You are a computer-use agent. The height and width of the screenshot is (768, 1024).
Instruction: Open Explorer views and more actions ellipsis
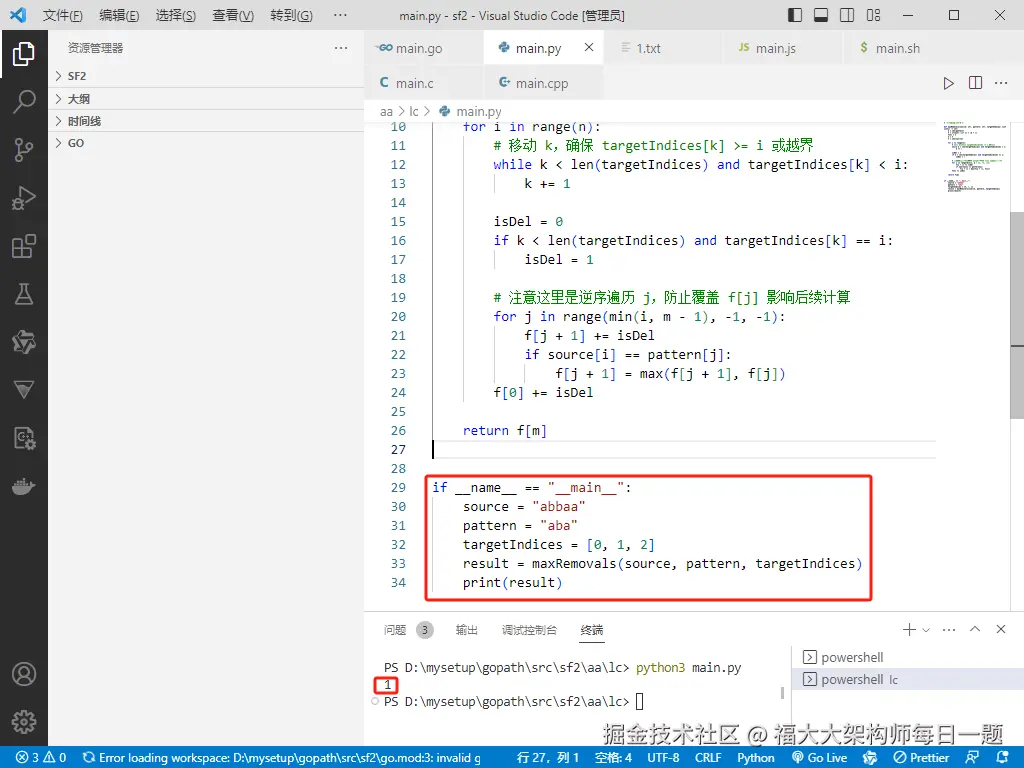pos(341,48)
